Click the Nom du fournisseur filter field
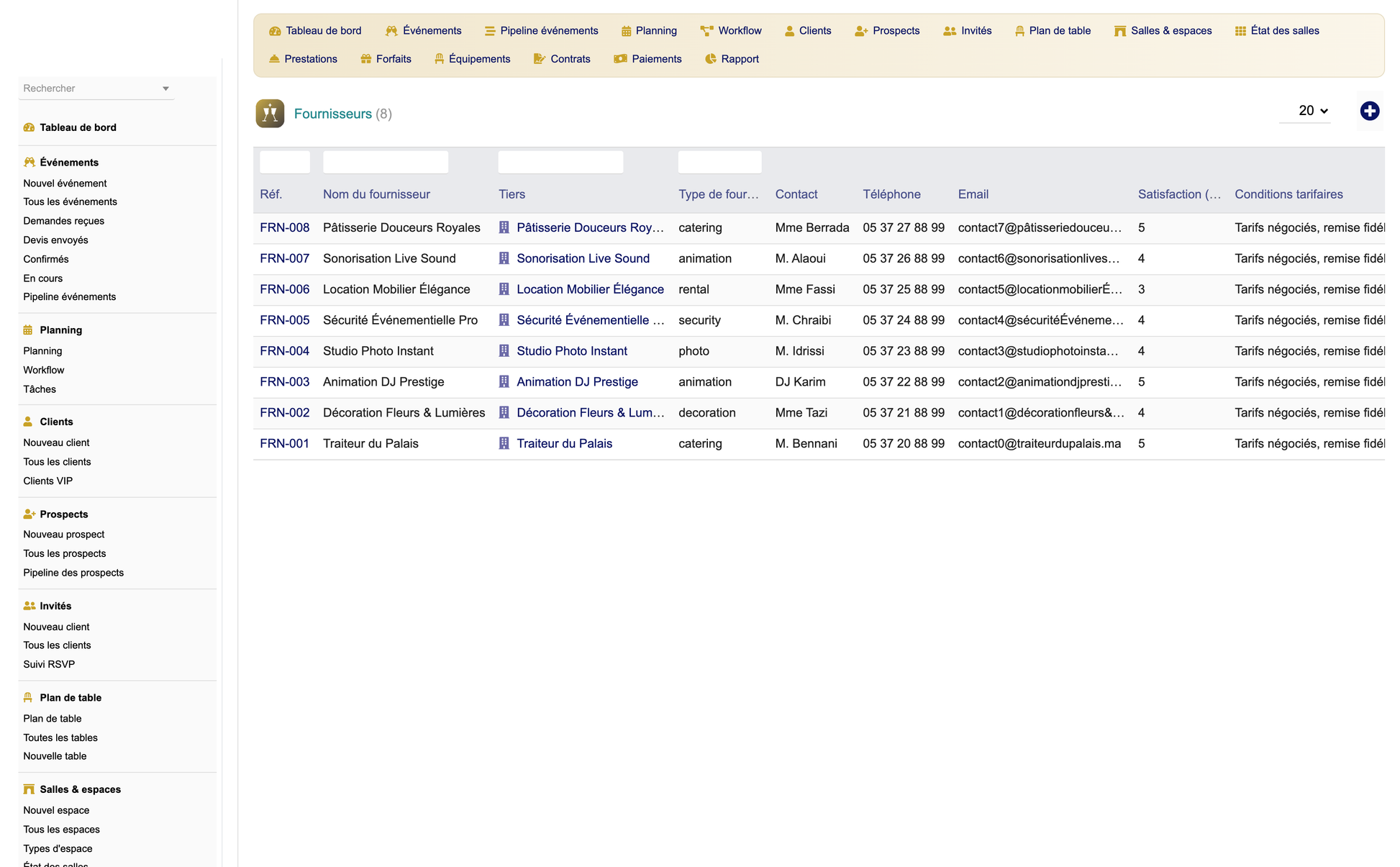Screen dimensions: 1400x867 tap(386, 162)
